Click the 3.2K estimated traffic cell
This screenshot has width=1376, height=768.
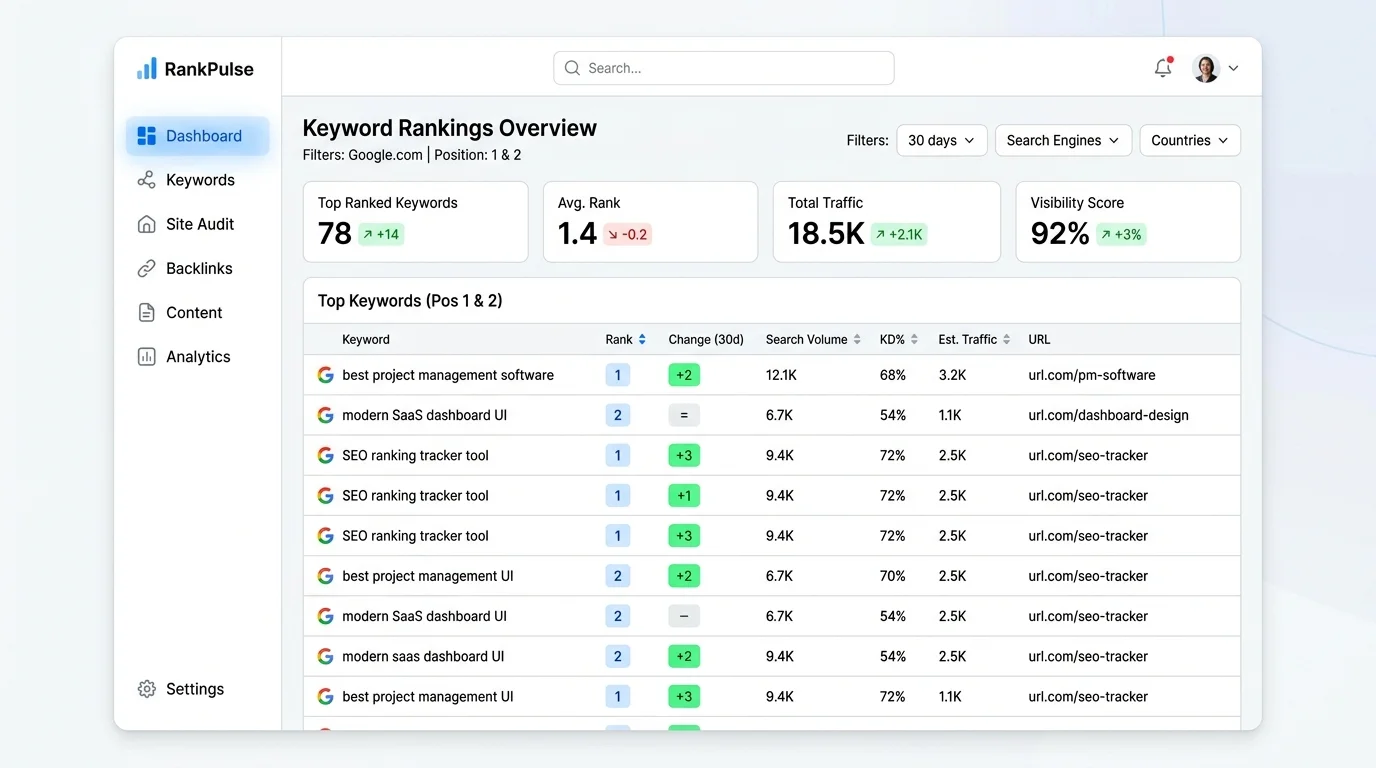point(952,375)
